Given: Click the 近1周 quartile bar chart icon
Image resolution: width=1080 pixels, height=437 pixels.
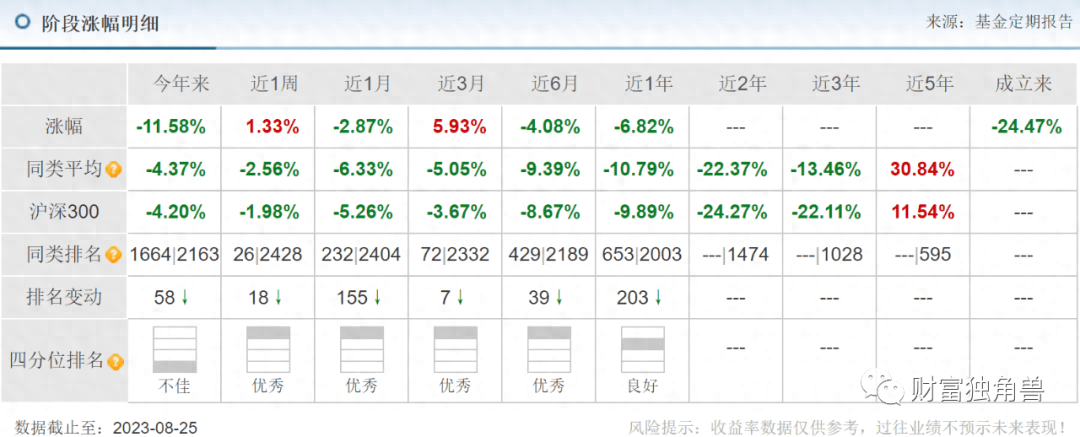Looking at the screenshot, I should coord(268,350).
